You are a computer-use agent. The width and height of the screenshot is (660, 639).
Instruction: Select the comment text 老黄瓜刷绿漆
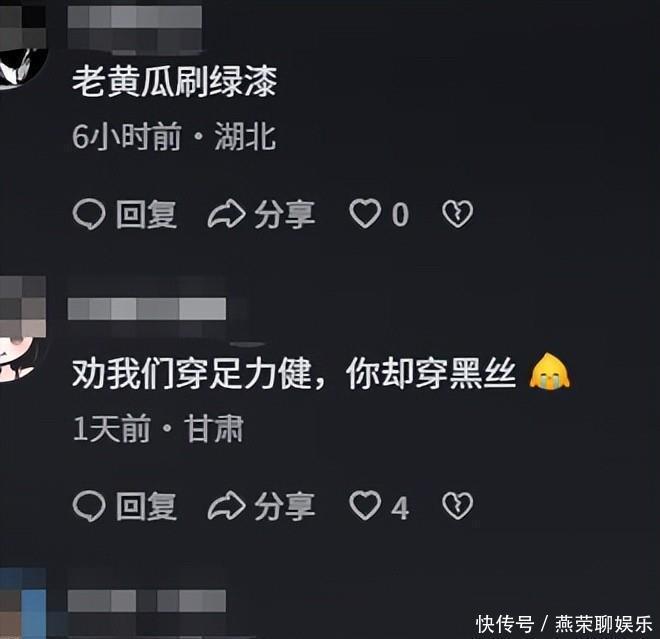[175, 81]
